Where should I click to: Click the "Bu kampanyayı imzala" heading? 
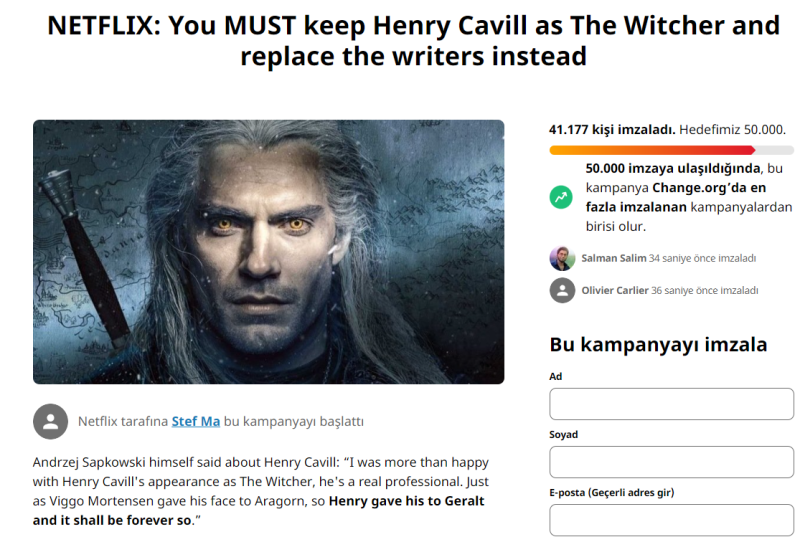click(x=658, y=345)
